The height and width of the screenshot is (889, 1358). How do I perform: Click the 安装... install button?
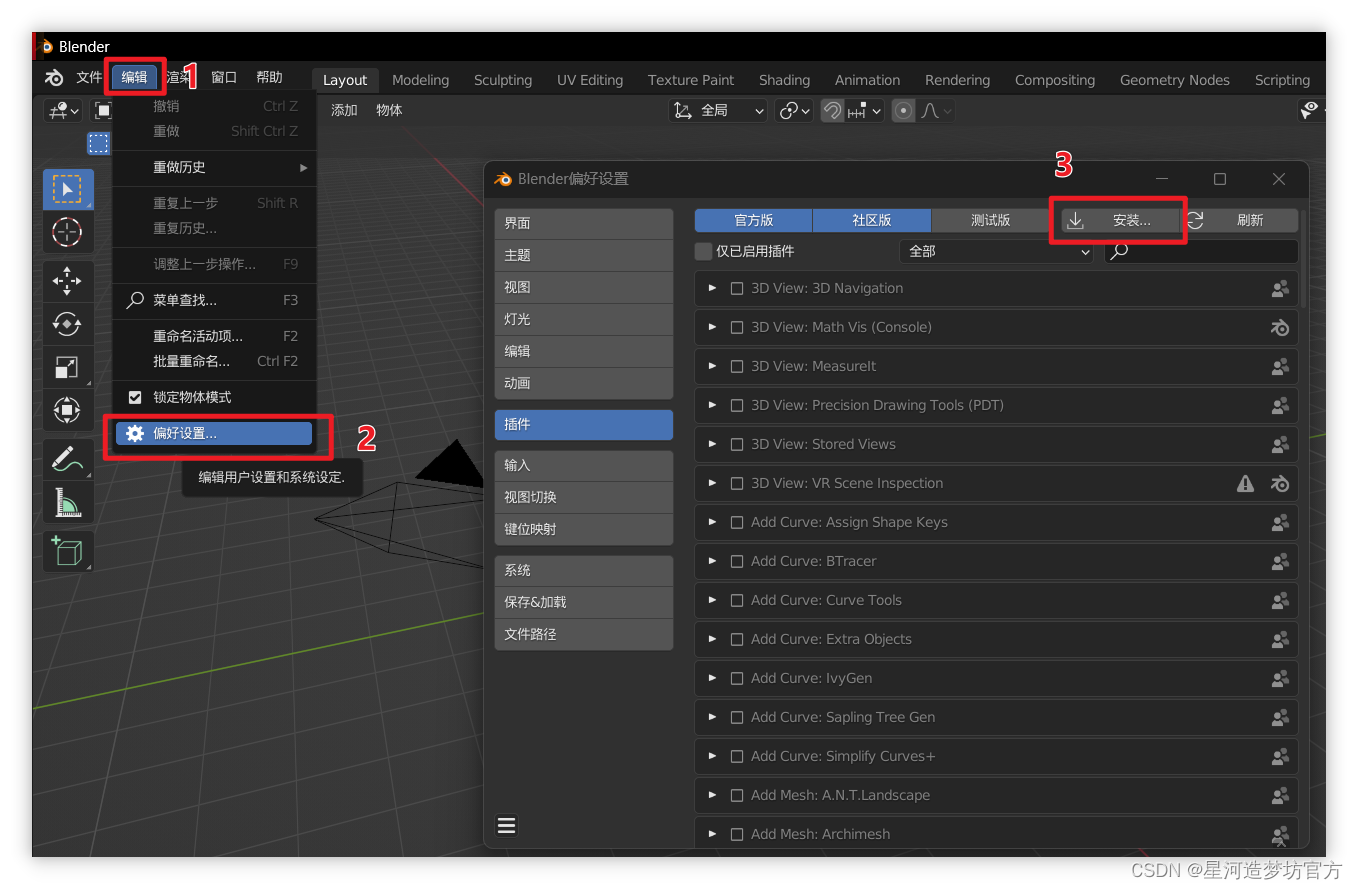point(1120,220)
